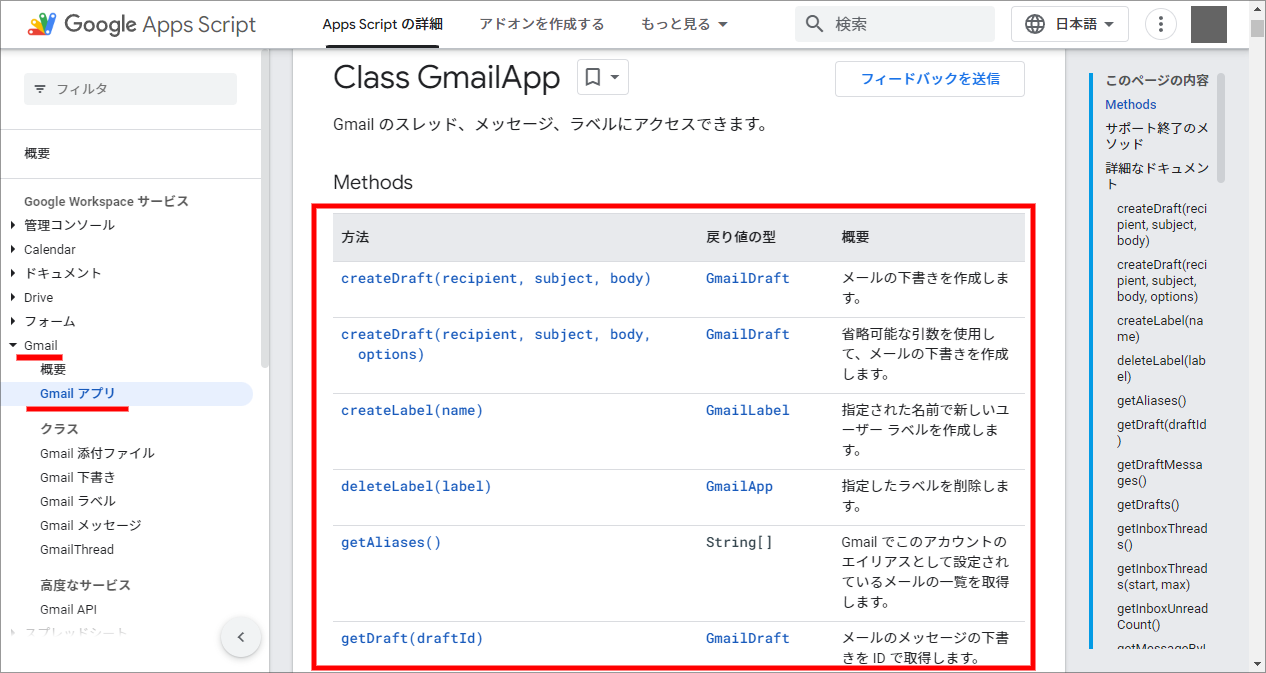Open Gmail 添付ファイル class page
The height and width of the screenshot is (673, 1266).
click(x=97, y=453)
